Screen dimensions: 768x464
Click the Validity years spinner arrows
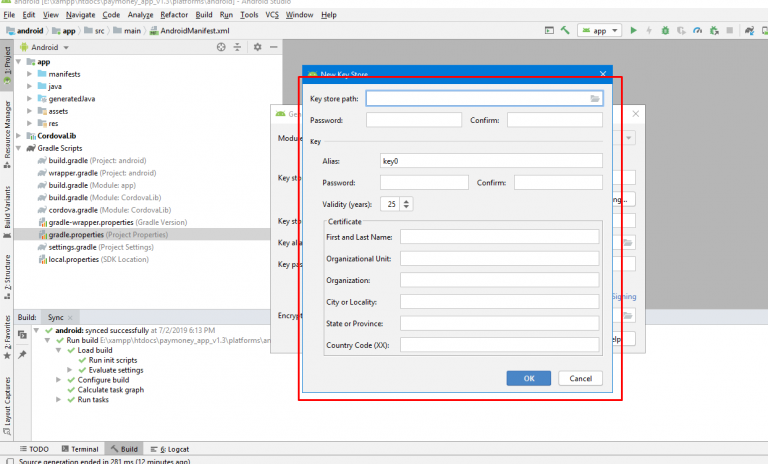click(406, 204)
